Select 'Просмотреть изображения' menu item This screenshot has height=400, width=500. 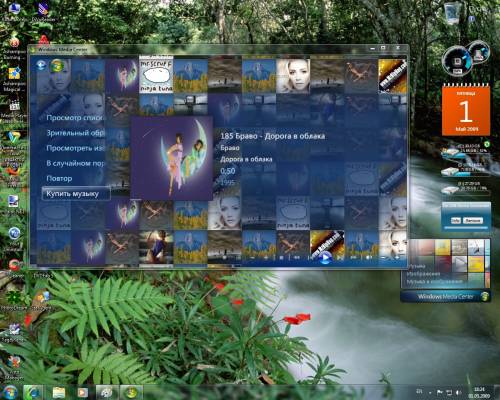(x=75, y=148)
